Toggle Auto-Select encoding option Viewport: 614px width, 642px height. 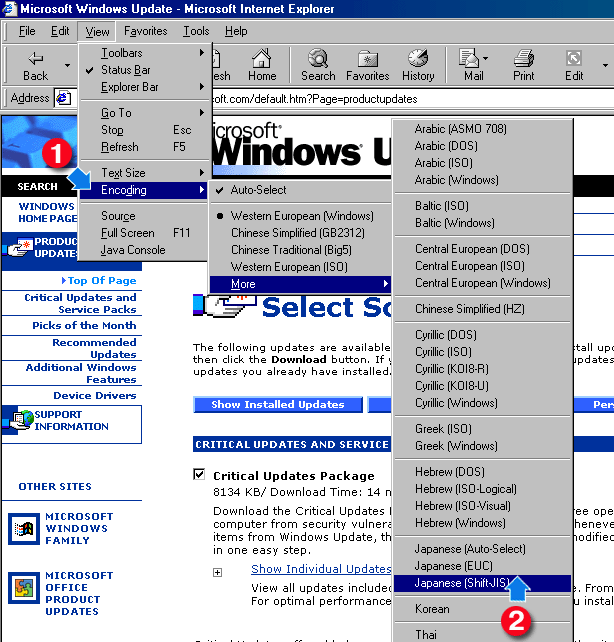point(300,190)
